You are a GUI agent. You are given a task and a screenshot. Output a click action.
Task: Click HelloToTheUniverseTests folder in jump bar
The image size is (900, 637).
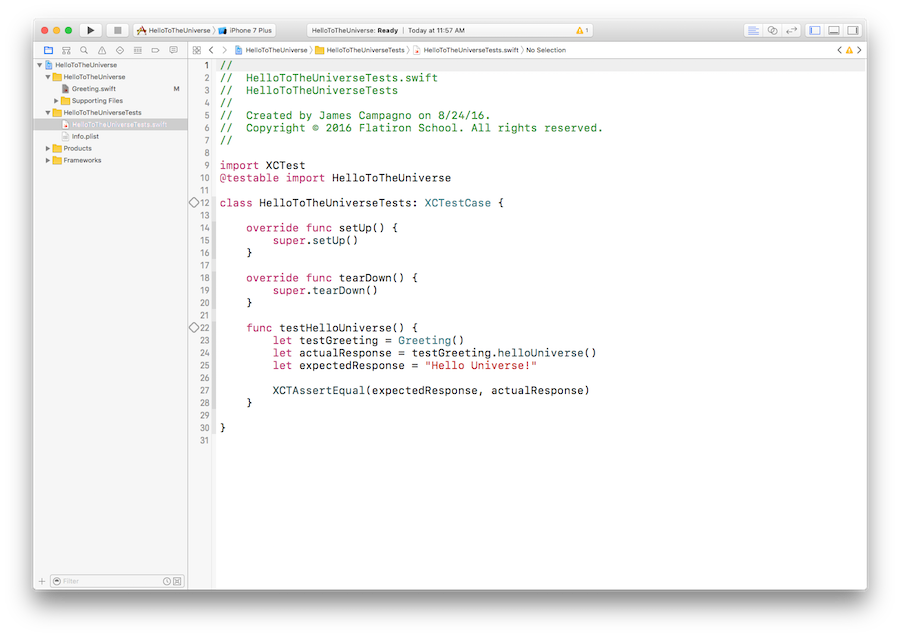point(360,51)
